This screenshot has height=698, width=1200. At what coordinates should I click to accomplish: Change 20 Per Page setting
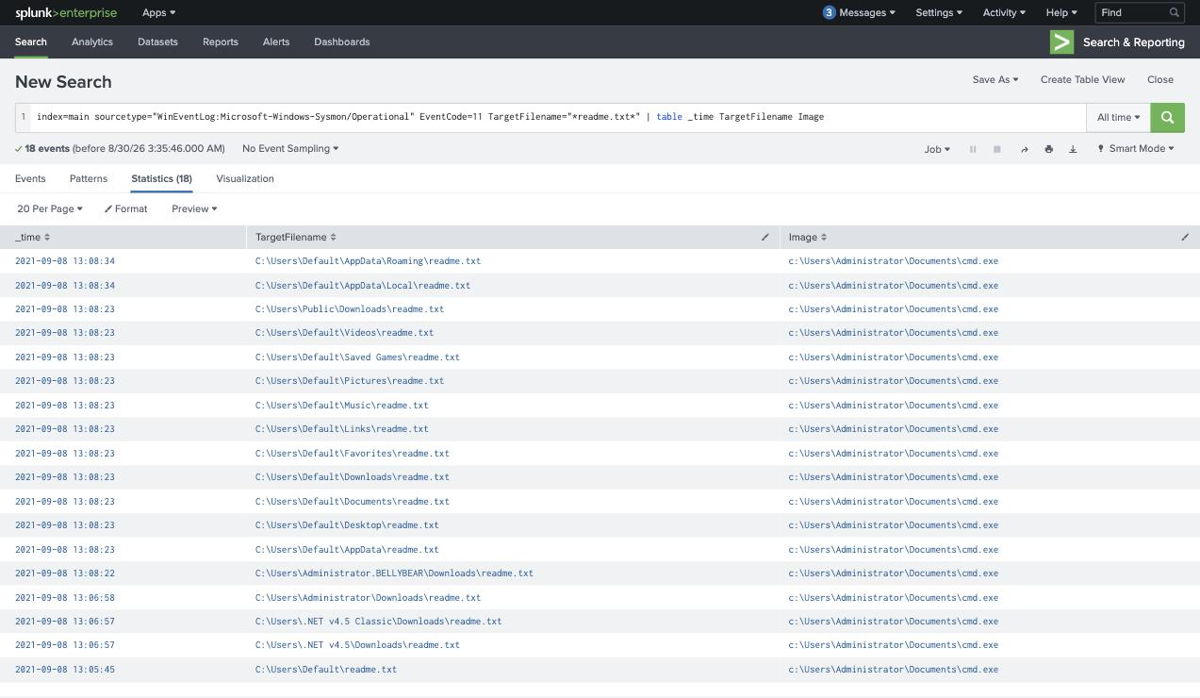(50, 209)
